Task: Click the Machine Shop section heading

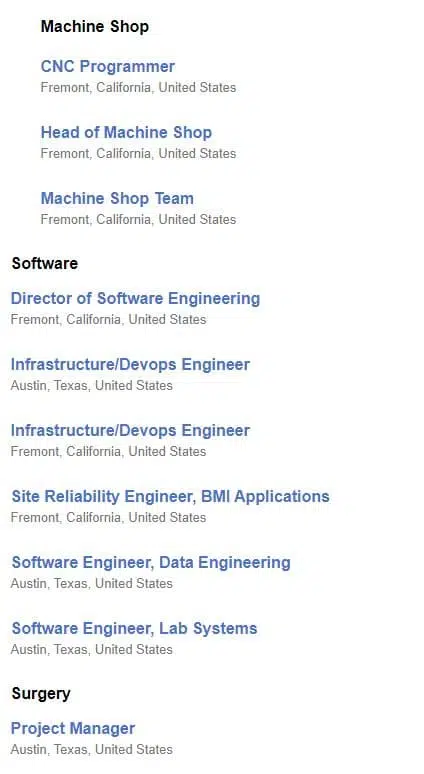Action: pyautogui.click(x=95, y=26)
